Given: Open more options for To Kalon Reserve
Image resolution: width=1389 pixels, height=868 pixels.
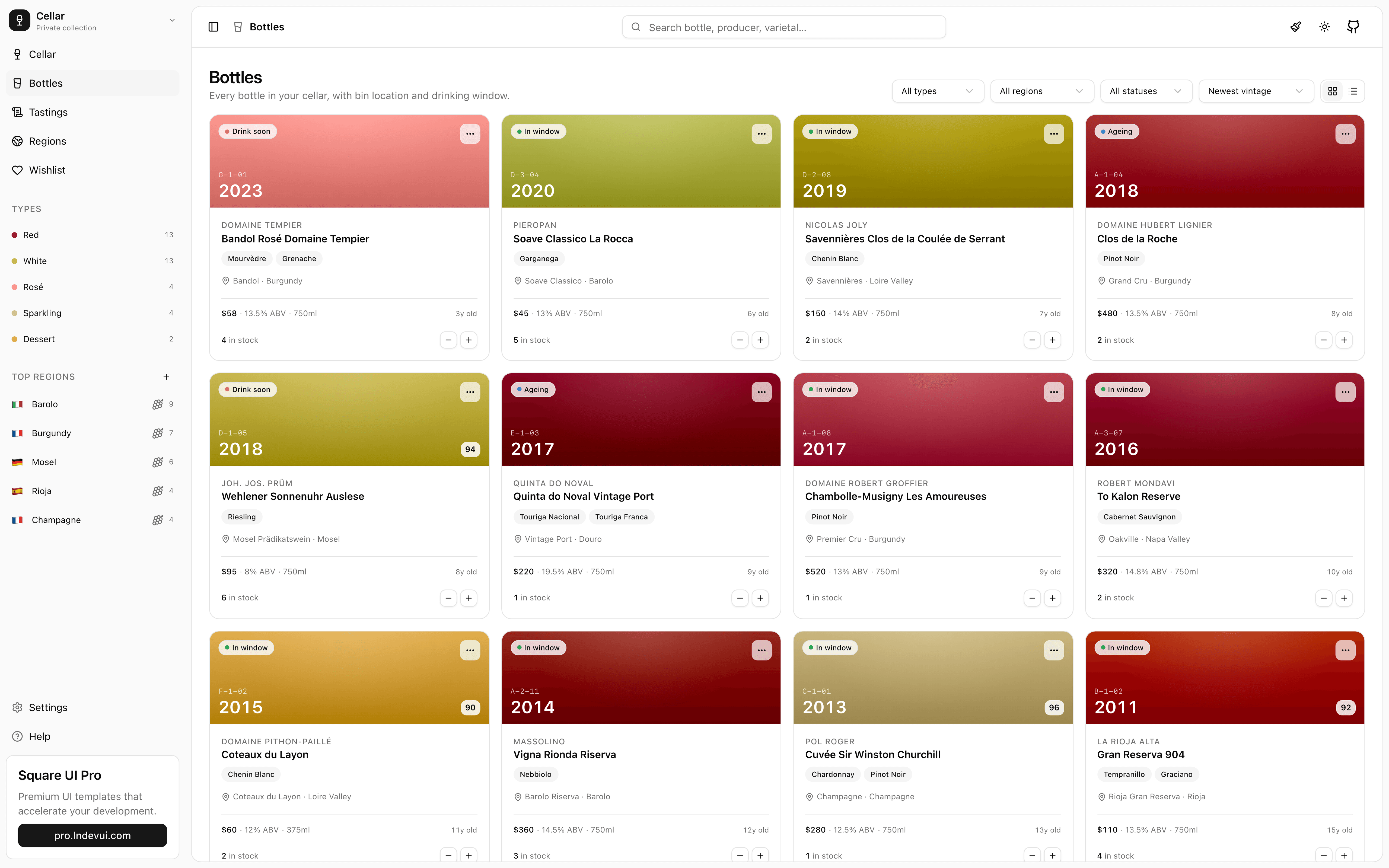Looking at the screenshot, I should [x=1345, y=392].
